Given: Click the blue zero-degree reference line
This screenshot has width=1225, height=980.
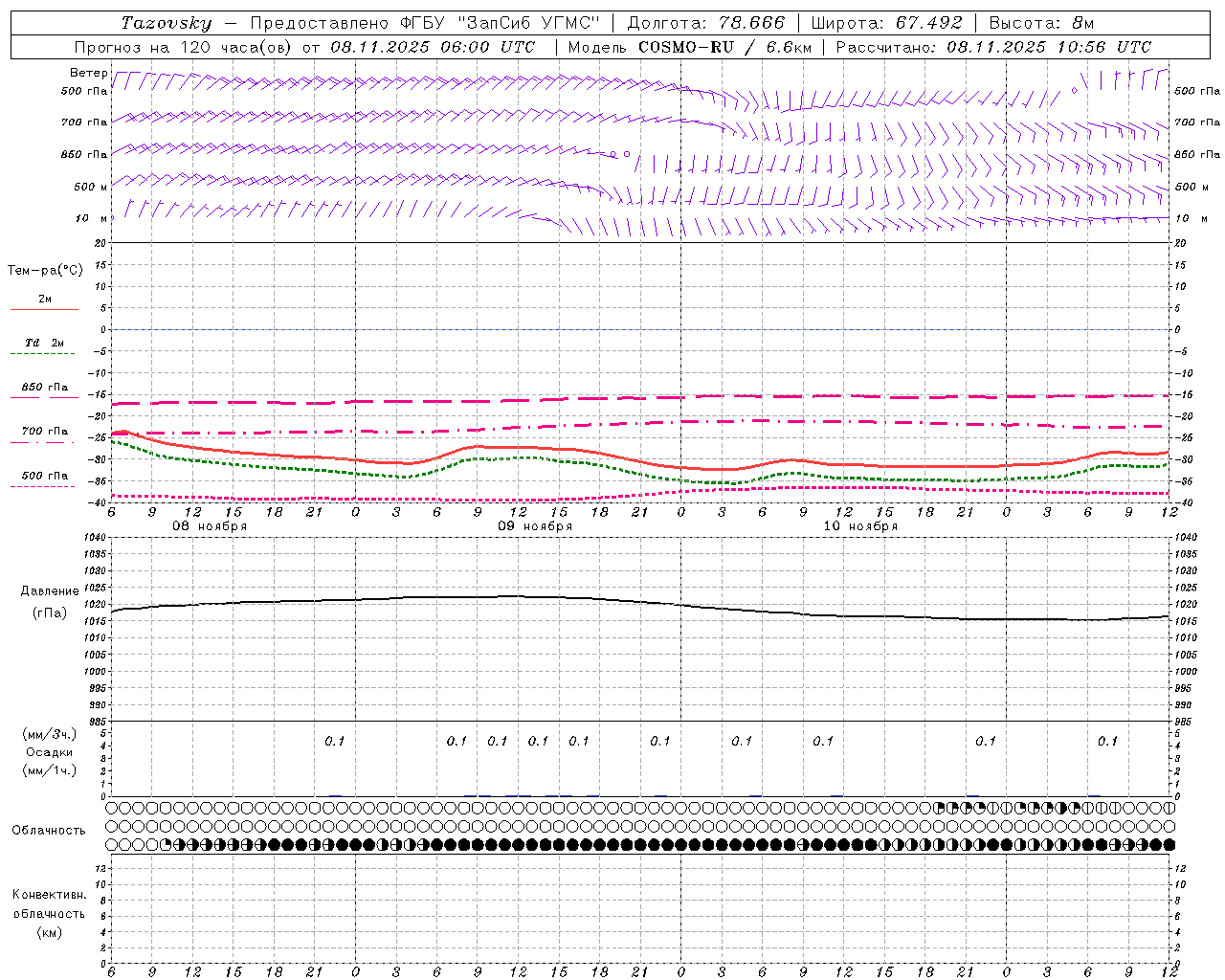Looking at the screenshot, I should (639, 329).
